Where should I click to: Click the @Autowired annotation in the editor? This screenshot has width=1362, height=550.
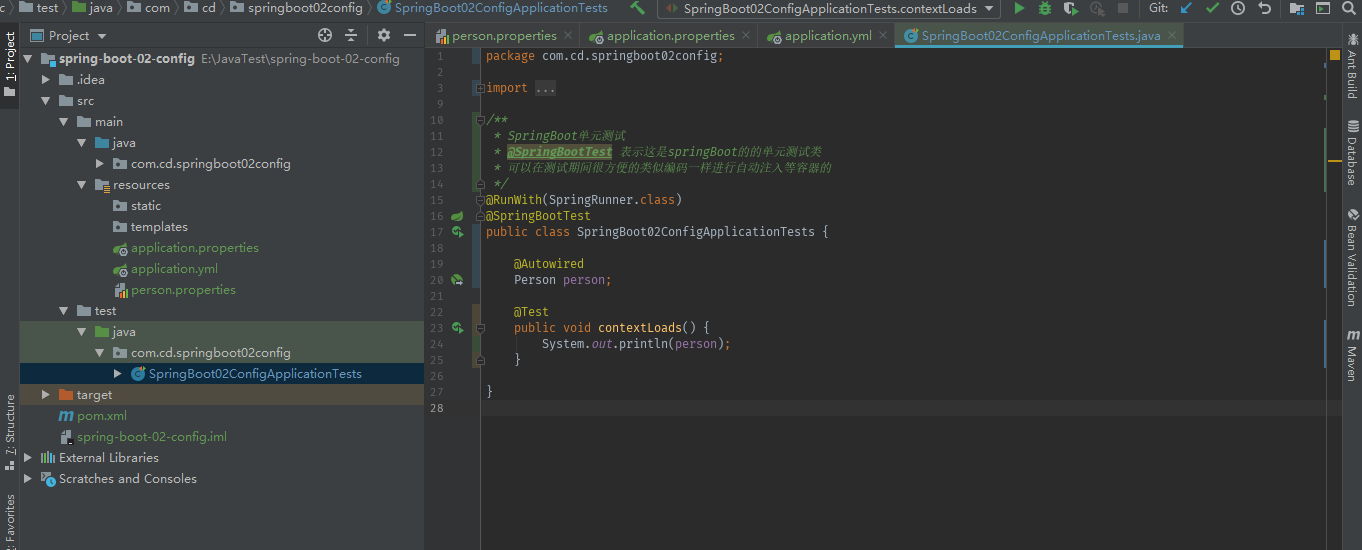click(549, 264)
